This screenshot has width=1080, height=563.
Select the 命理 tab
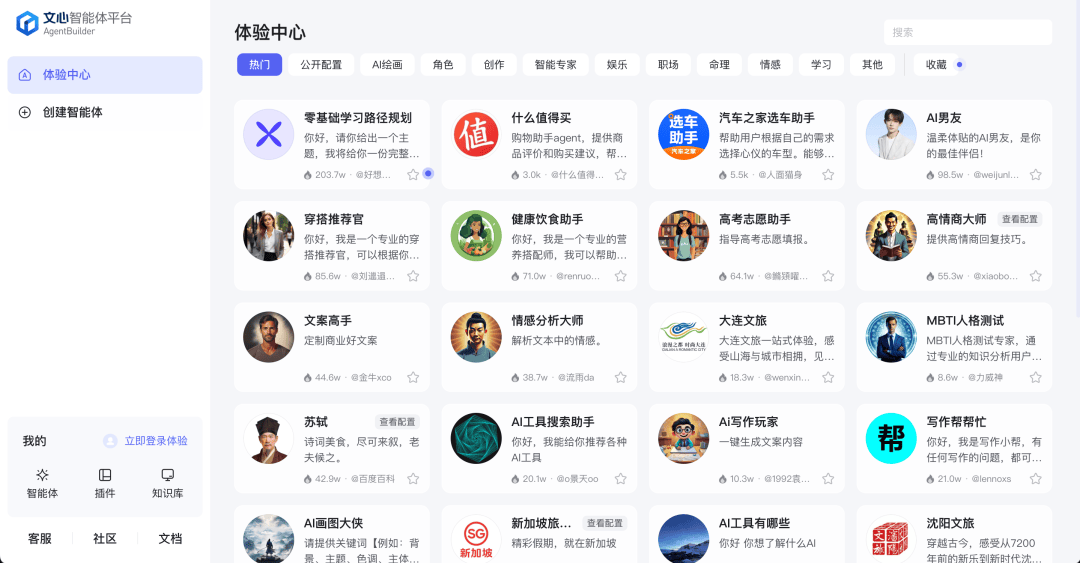click(x=719, y=64)
